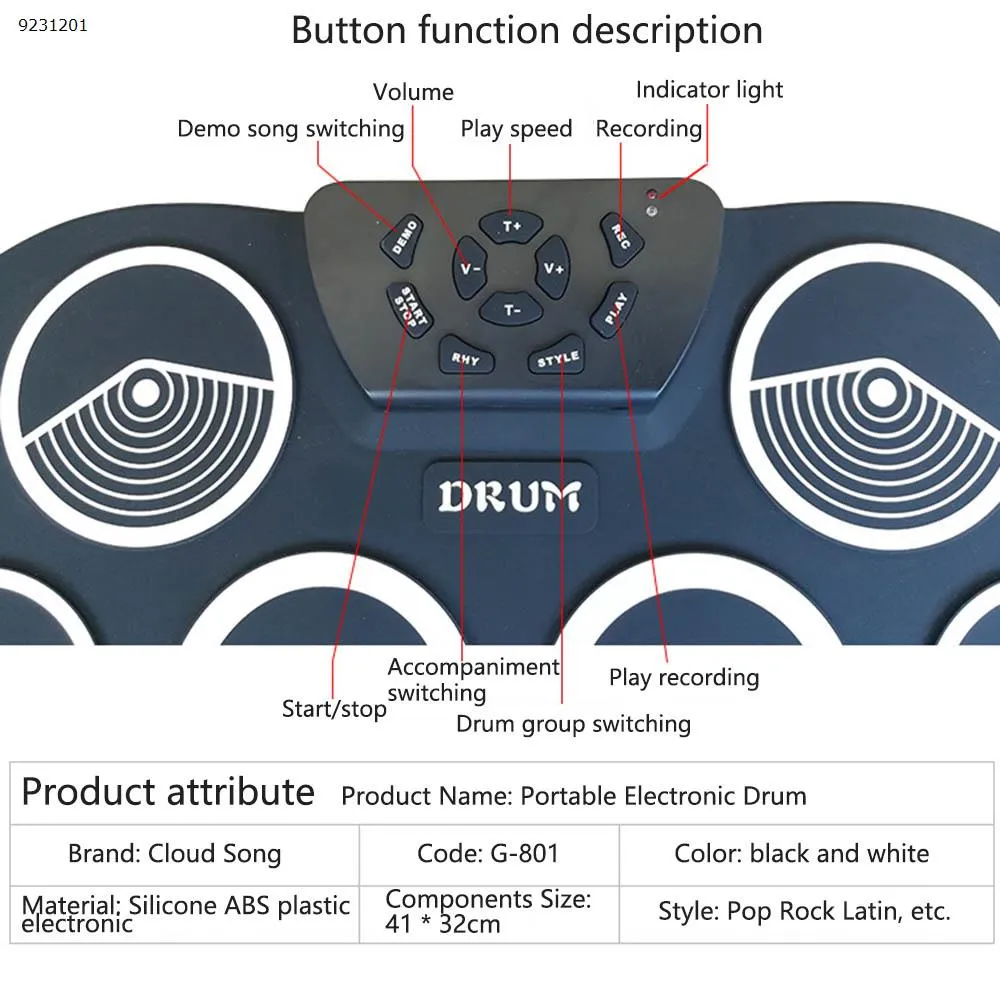1000x1000 pixels.
Task: Tap the T- tempo decrease button
Action: coord(511,310)
